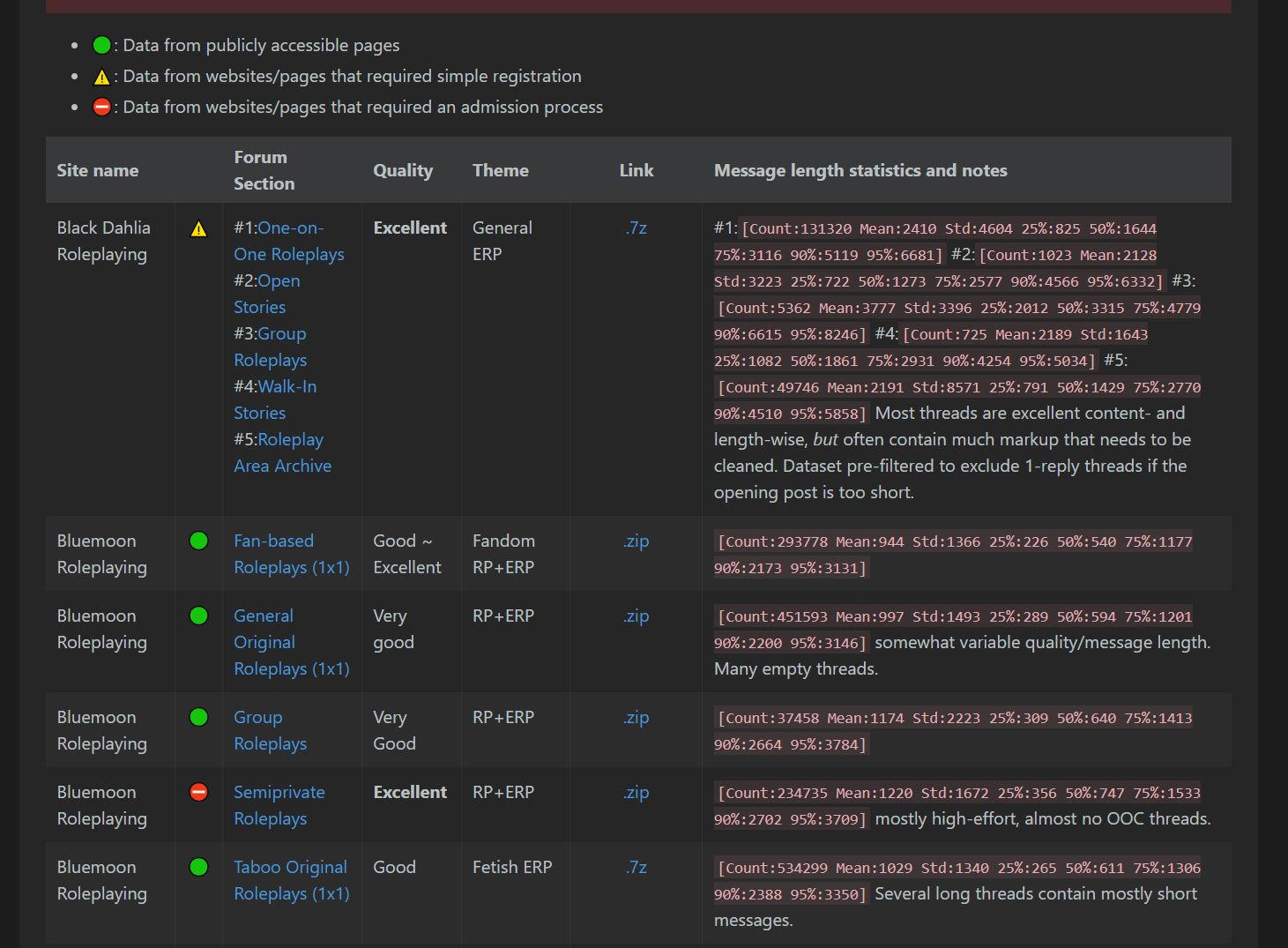Image resolution: width=1288 pixels, height=948 pixels.
Task: Click the red restricted icon beside Semiprivate Roleplays
Action: point(198,792)
